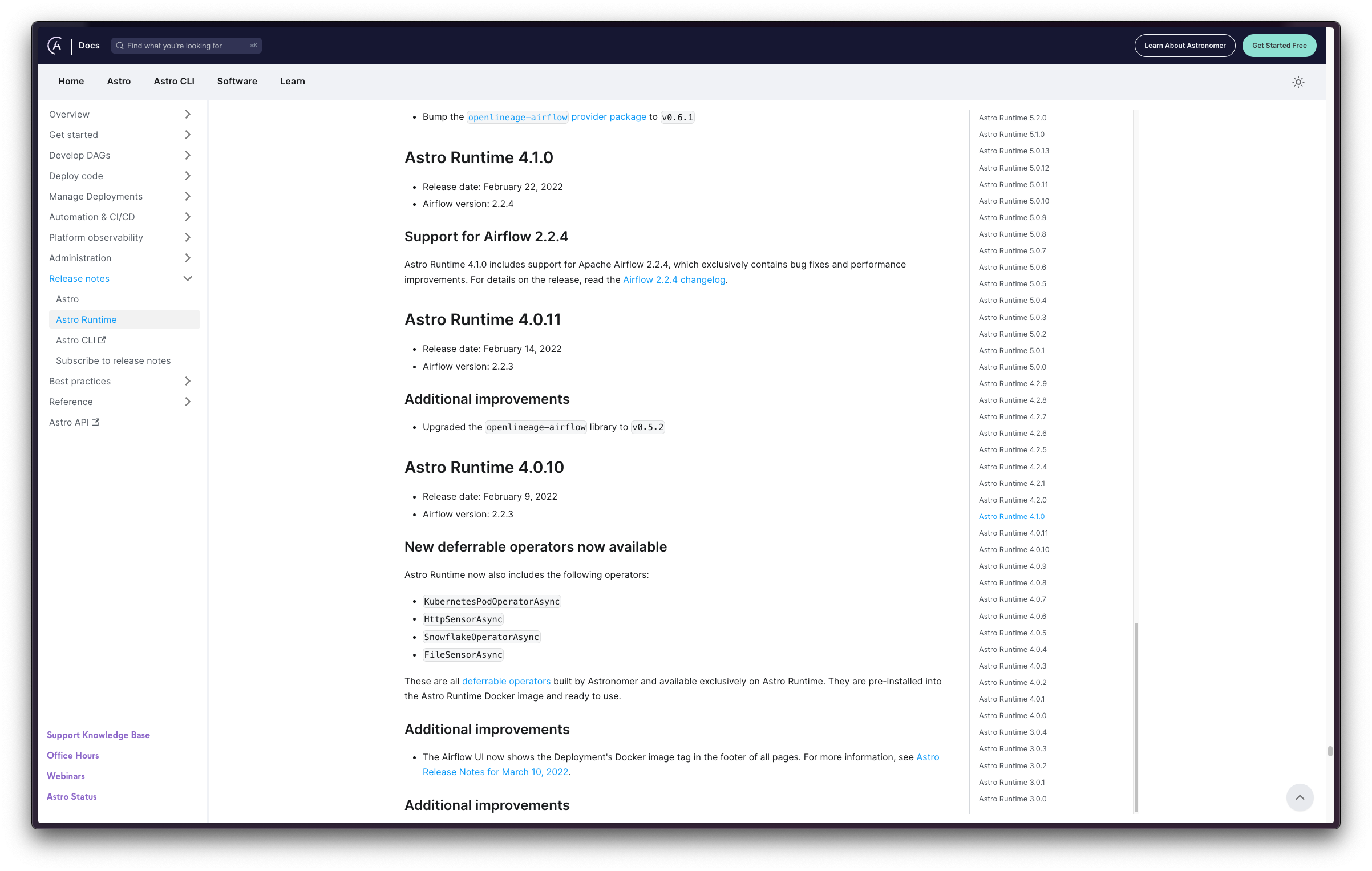Open Subscribe to release notes
1372x871 pixels.
(113, 360)
